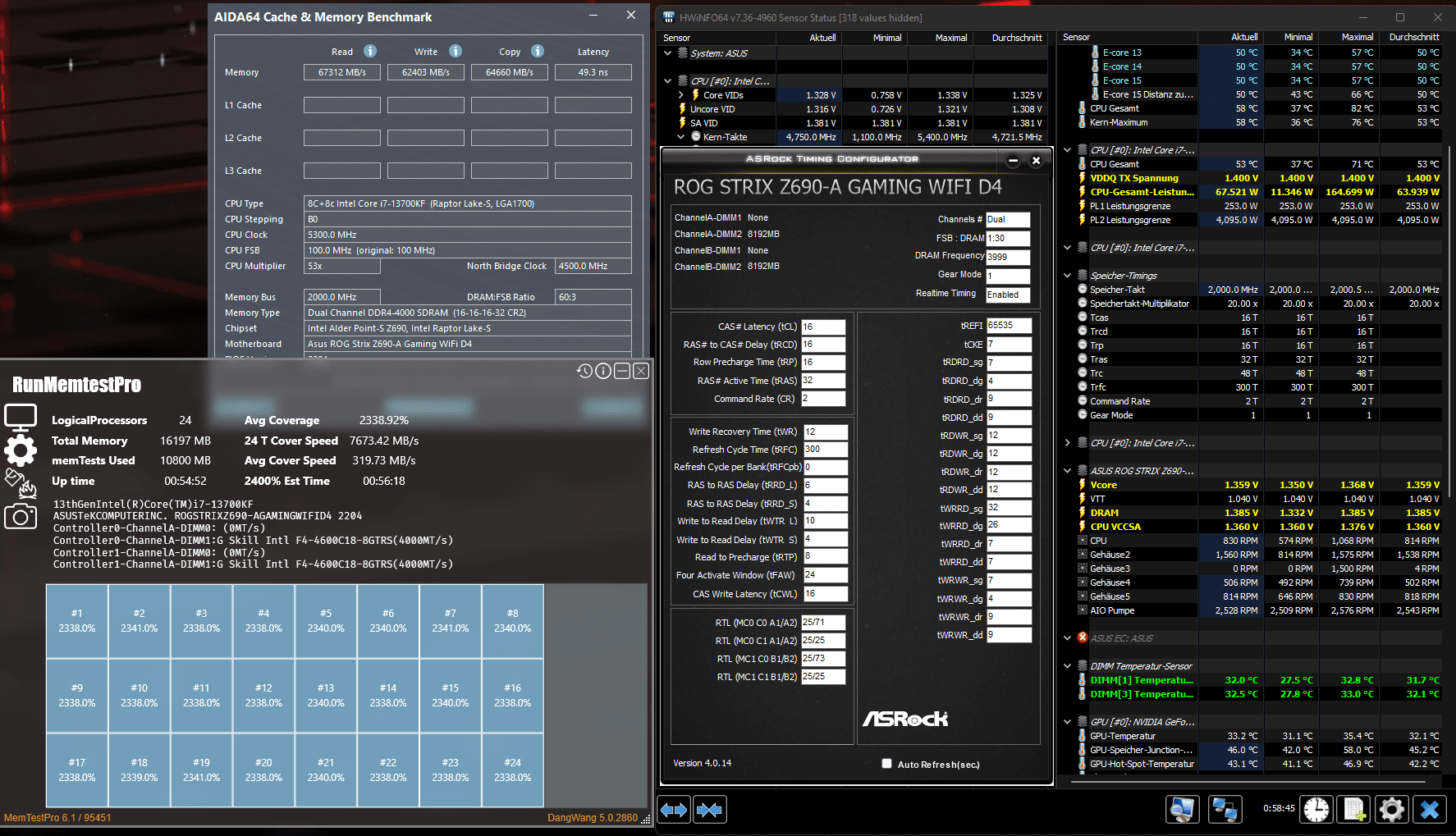
Task: Click the Refresh Cycle Time (tRFC) field
Action: (826, 450)
